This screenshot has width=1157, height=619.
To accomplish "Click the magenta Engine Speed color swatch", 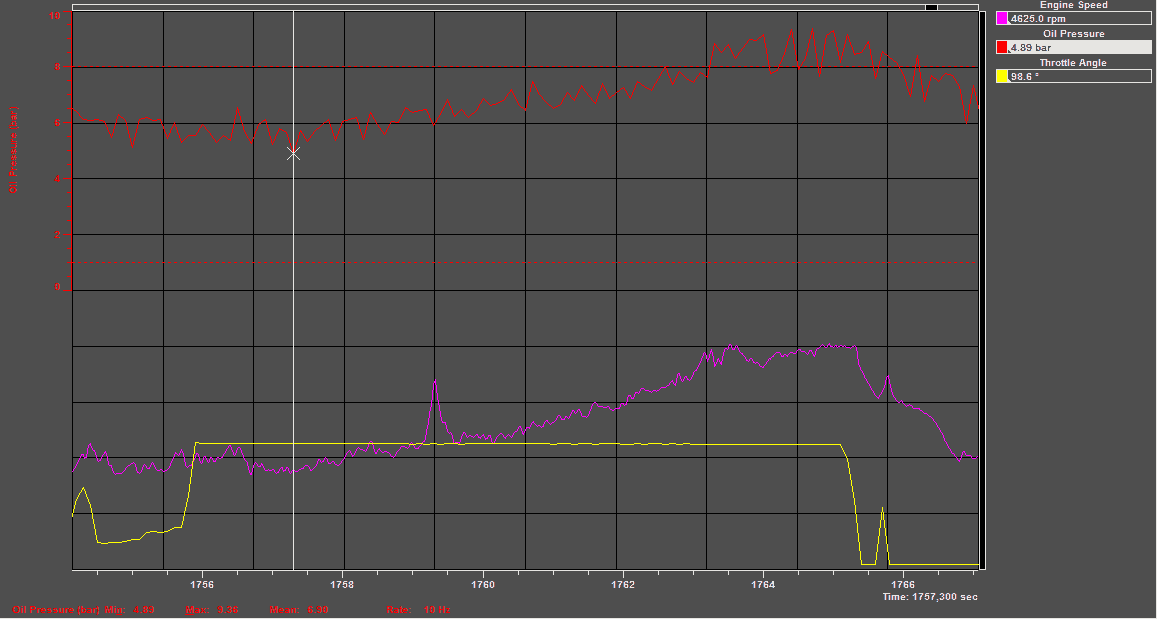I will [x=1002, y=18].
